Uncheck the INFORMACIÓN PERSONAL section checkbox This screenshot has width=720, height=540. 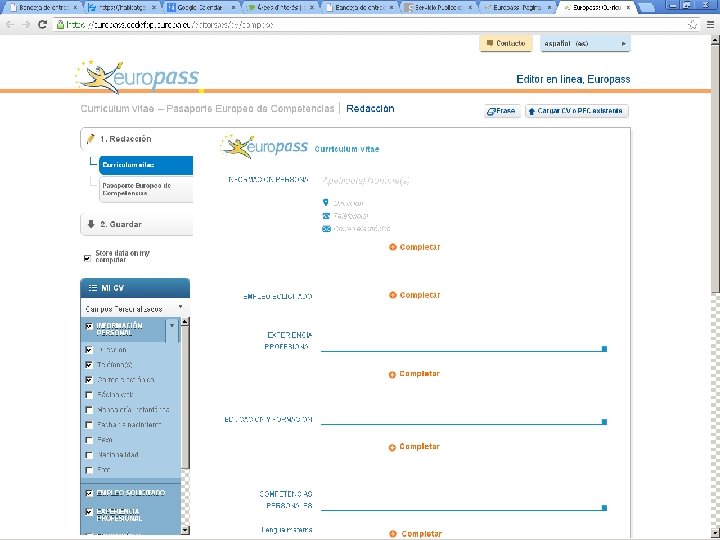[89, 326]
